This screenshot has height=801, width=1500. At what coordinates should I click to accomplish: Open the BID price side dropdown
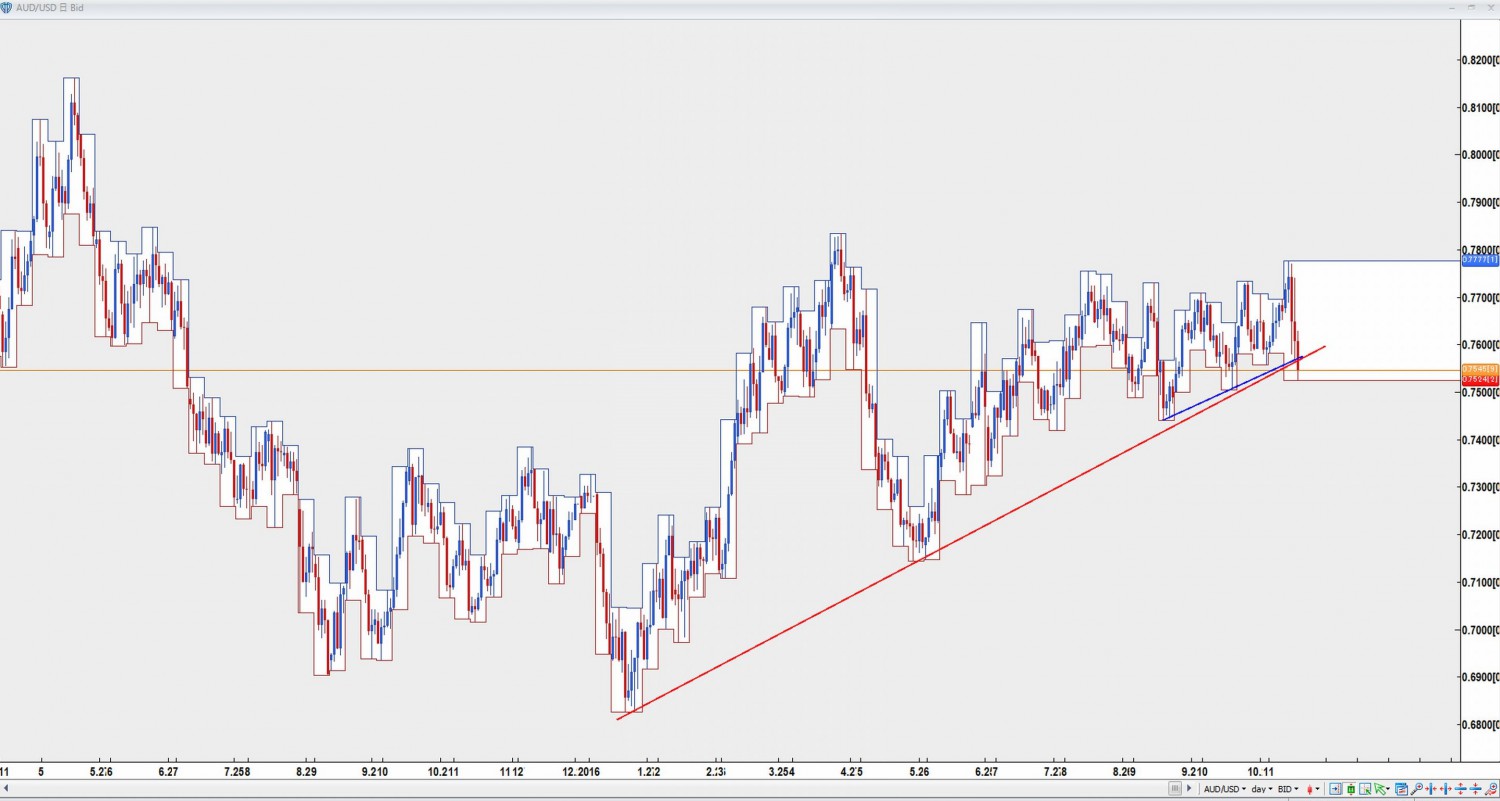pos(1288,789)
